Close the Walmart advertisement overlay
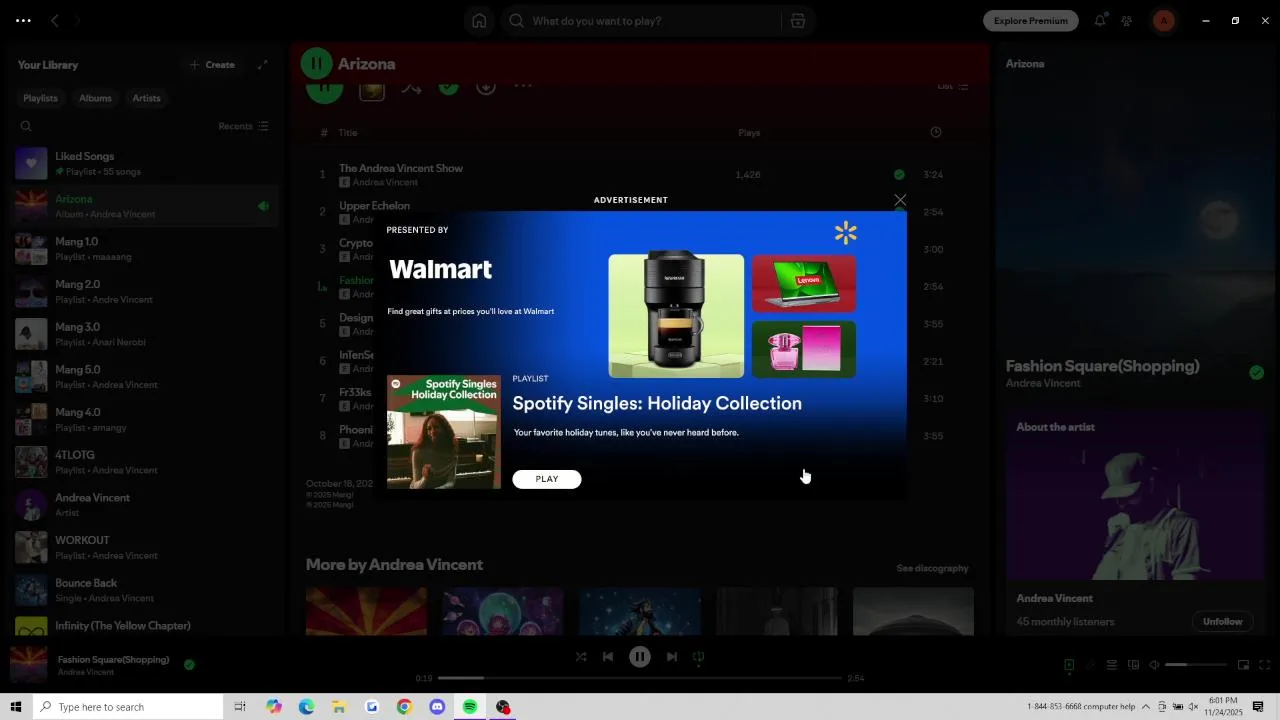The height and width of the screenshot is (720, 1280). pyautogui.click(x=900, y=200)
